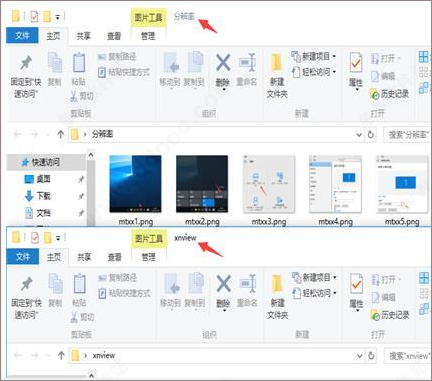Open 管理 tab in the 分辨率 window
The width and height of the screenshot is (432, 381).
[x=148, y=36]
